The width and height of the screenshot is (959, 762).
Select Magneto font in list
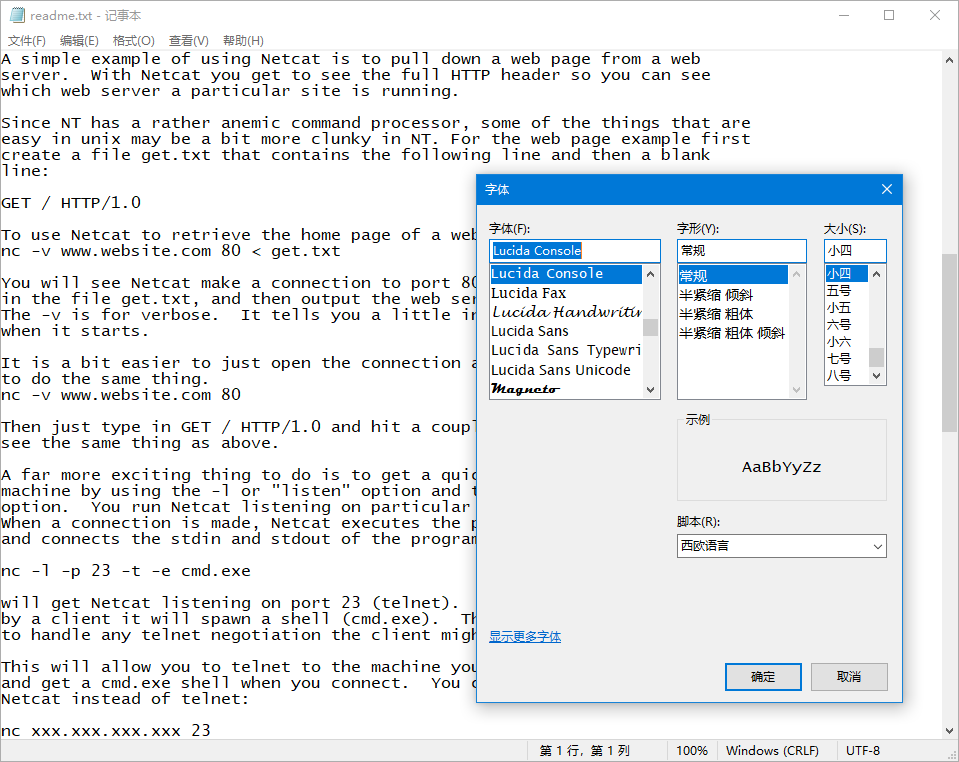click(x=566, y=389)
